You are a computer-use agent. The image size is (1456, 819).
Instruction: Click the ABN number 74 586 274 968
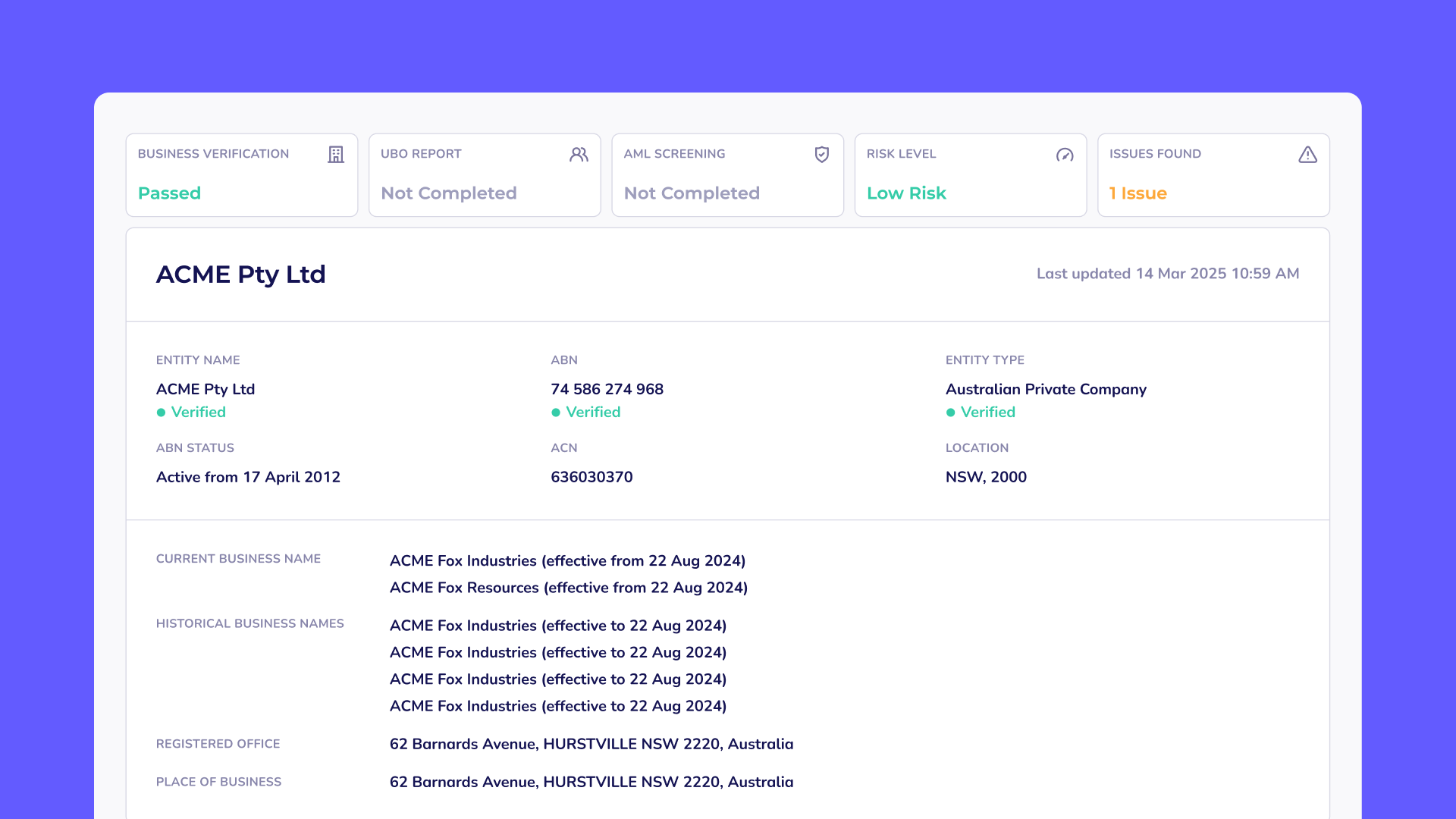tap(607, 389)
